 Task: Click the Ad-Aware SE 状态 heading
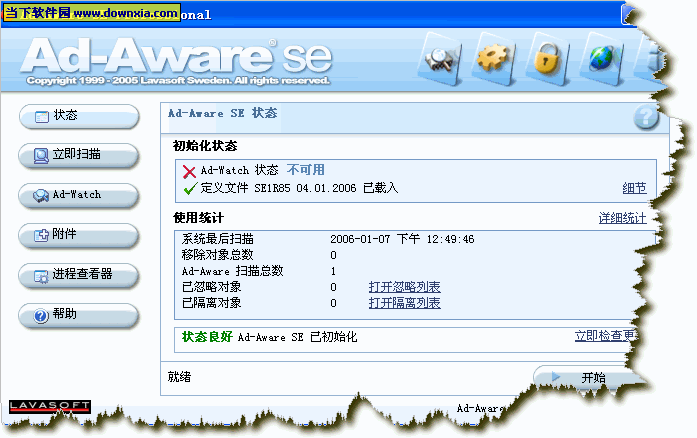point(223,113)
